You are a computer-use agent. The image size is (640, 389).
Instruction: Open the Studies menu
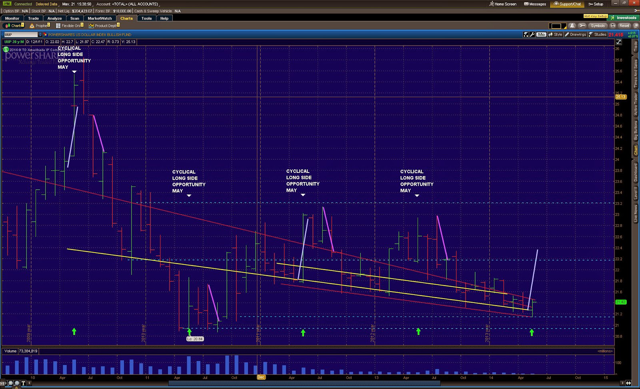coord(598,35)
